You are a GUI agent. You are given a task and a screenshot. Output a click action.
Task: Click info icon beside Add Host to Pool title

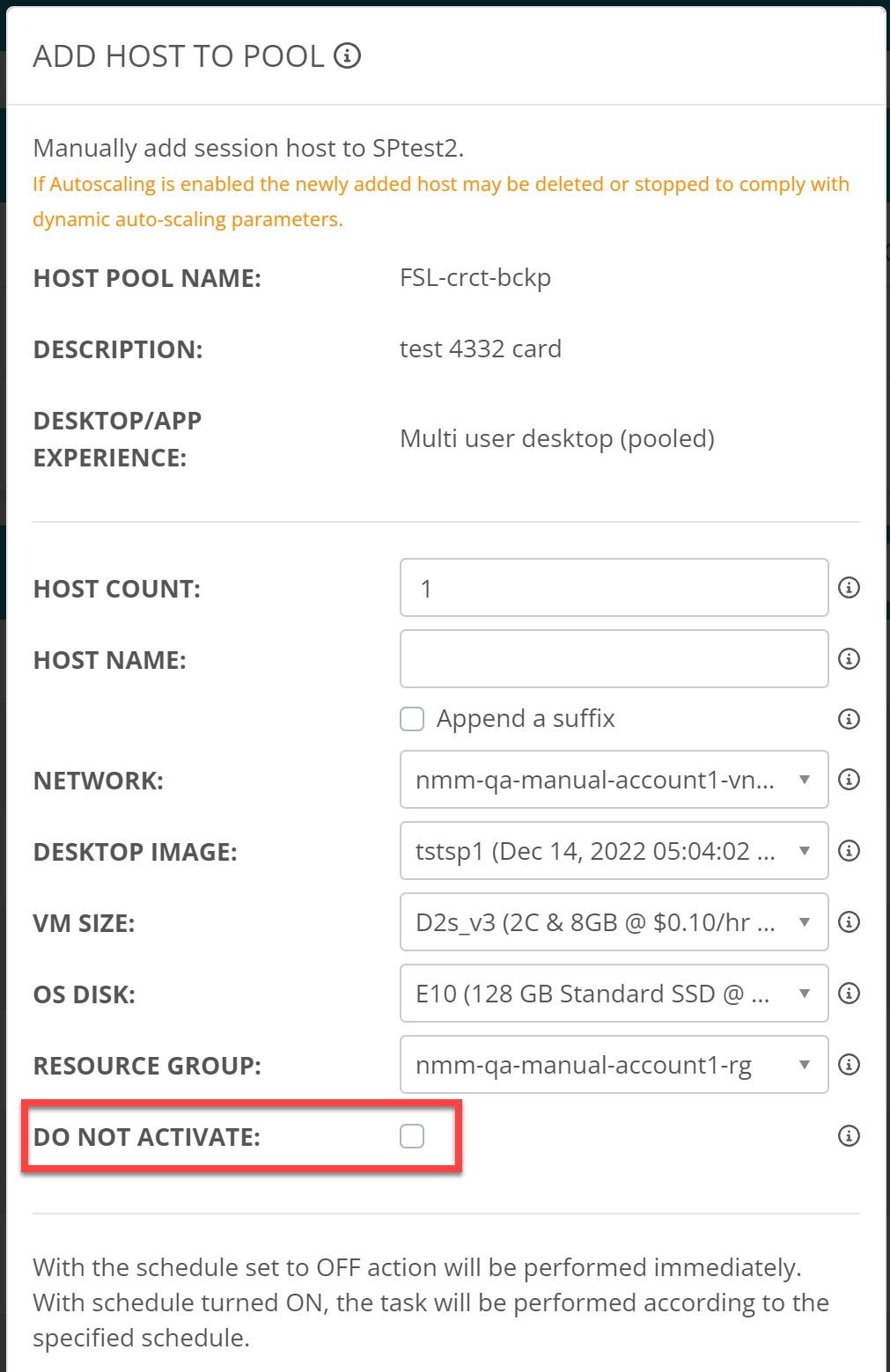(348, 56)
